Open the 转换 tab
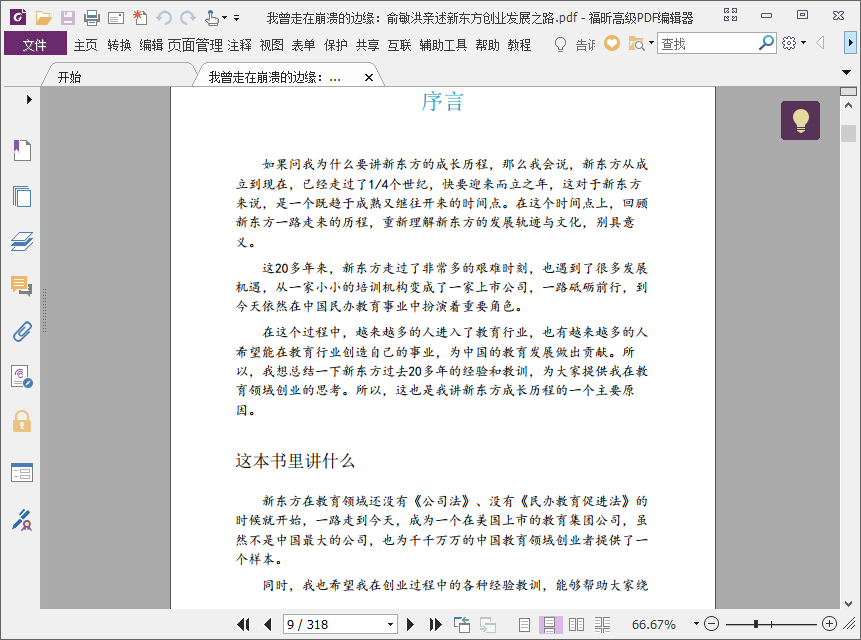861x640 pixels. point(119,44)
